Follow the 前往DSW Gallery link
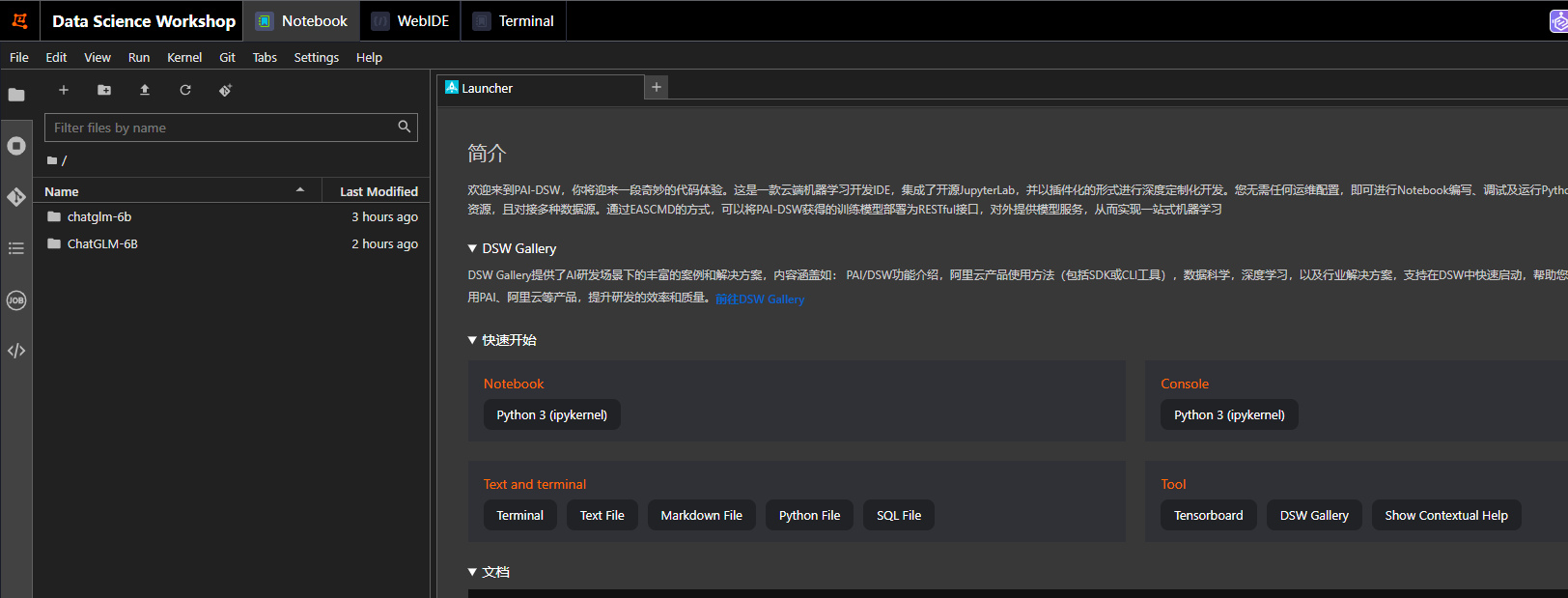The height and width of the screenshot is (598, 1568). tap(760, 299)
